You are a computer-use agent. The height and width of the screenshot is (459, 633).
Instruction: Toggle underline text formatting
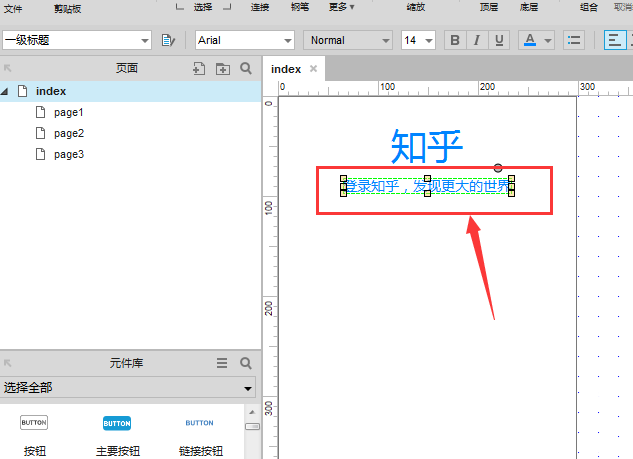click(x=499, y=40)
